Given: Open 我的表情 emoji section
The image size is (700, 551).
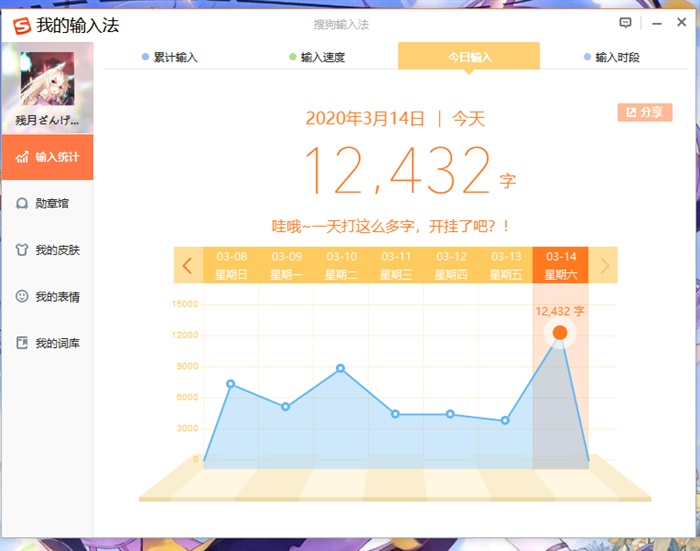Looking at the screenshot, I should pyautogui.click(x=47, y=297).
